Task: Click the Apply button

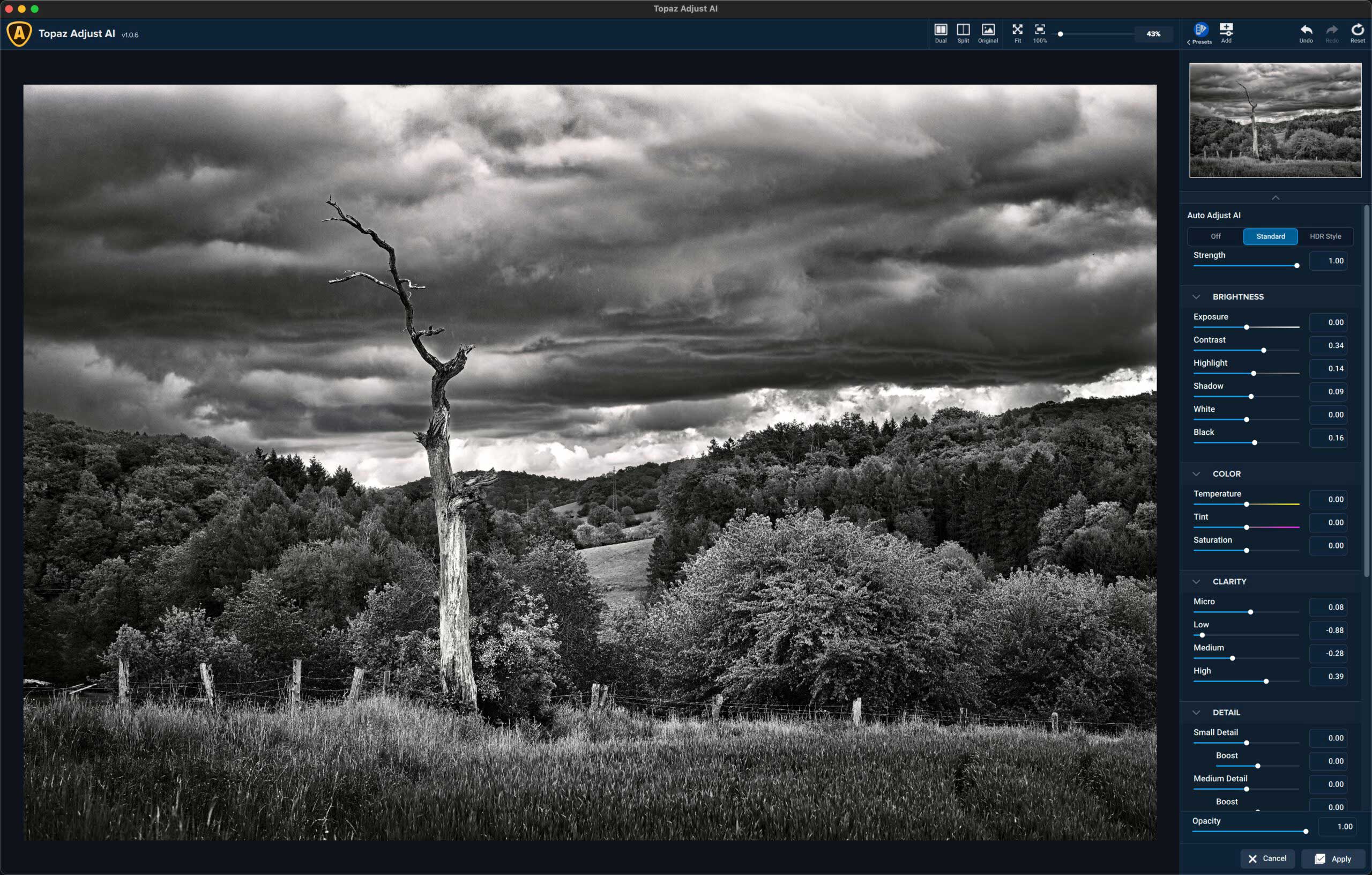Action: [x=1333, y=858]
